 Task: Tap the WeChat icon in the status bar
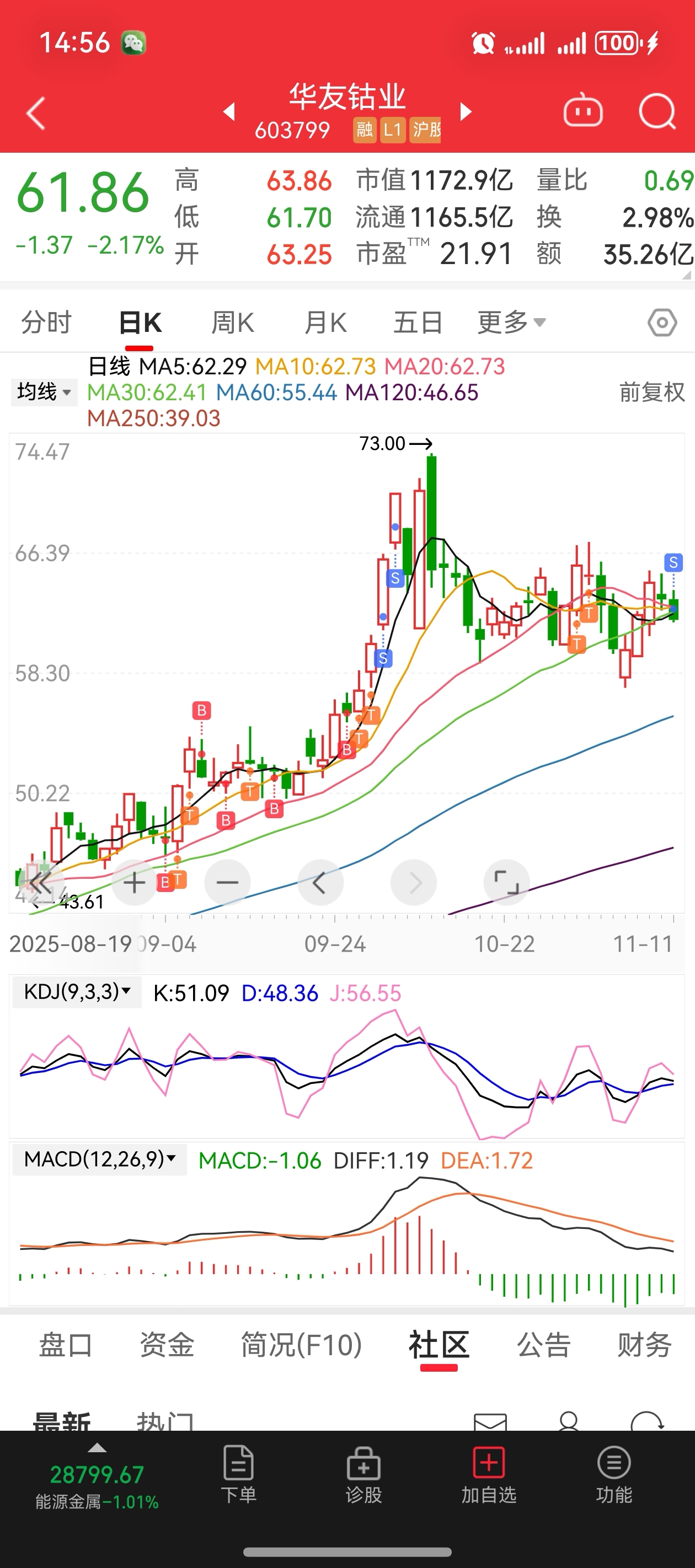[133, 42]
